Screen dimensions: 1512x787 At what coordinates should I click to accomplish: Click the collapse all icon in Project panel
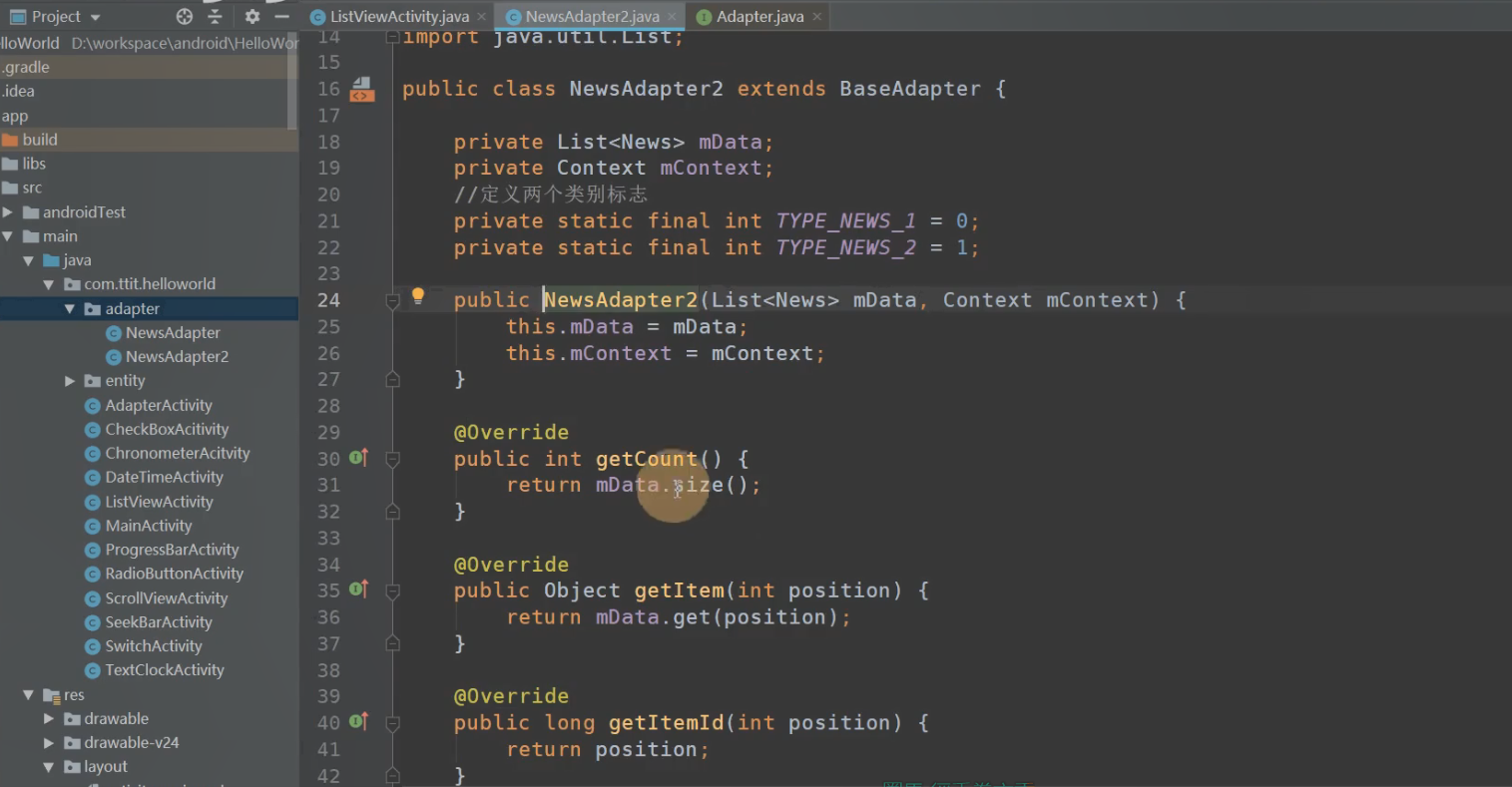(215, 17)
